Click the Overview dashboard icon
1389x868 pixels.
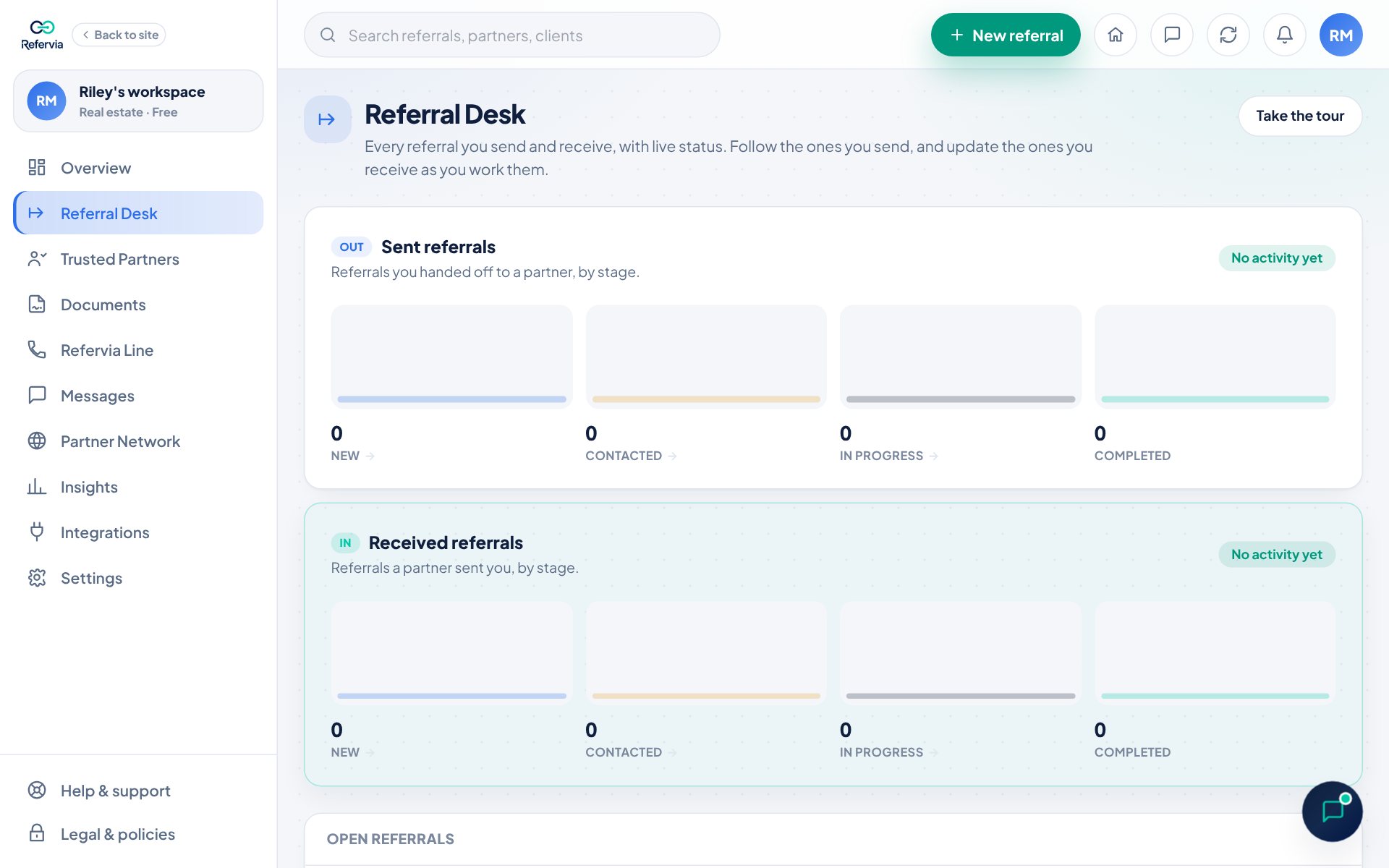(37, 168)
